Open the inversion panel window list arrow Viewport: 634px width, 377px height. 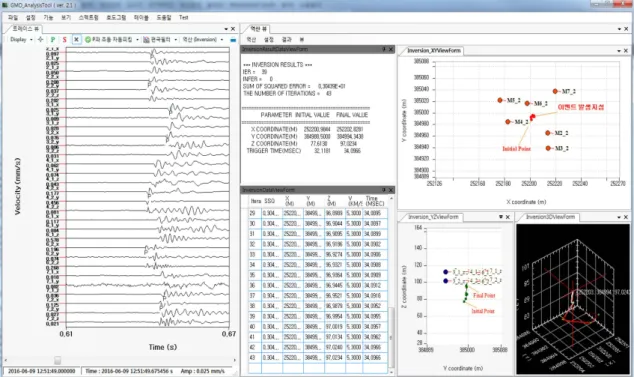click(x=619, y=29)
